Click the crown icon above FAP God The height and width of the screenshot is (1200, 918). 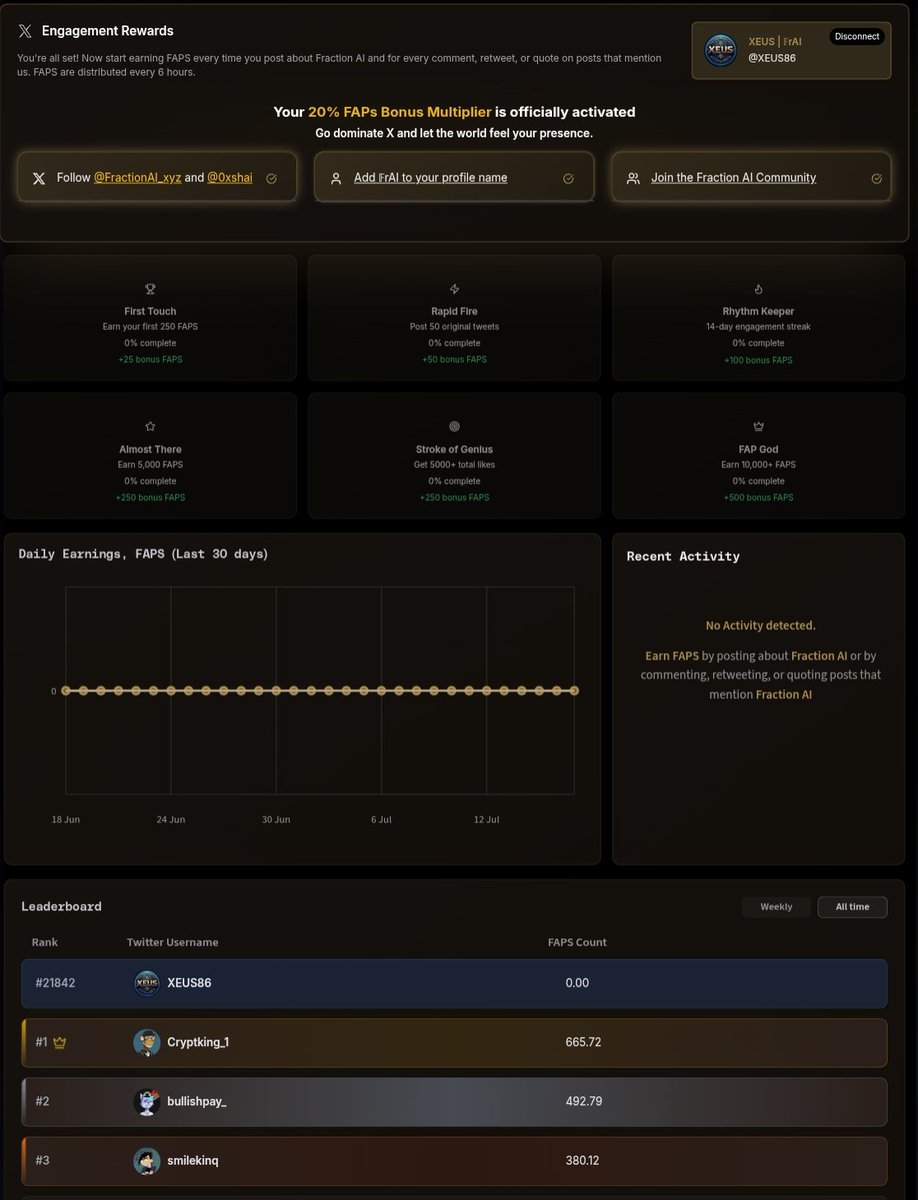pos(759,426)
